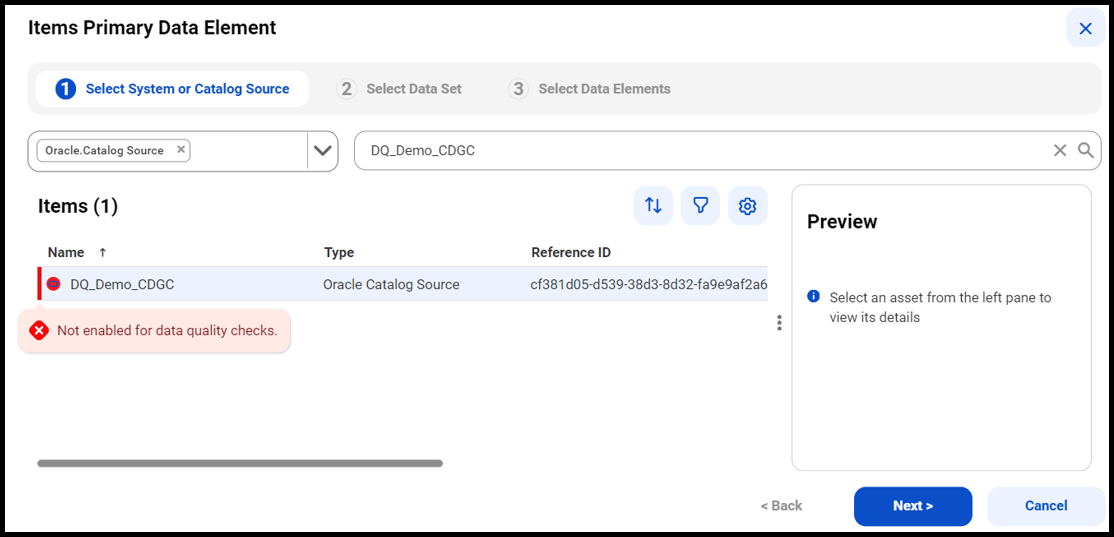
Task: Open the filter funnel icon
Action: tap(701, 206)
